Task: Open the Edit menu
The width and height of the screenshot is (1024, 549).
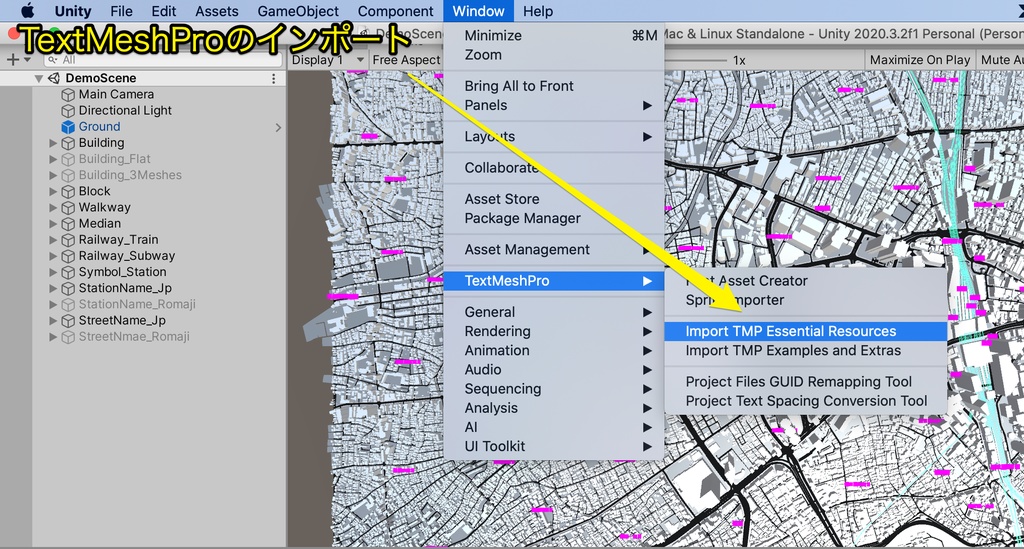Action: (164, 11)
